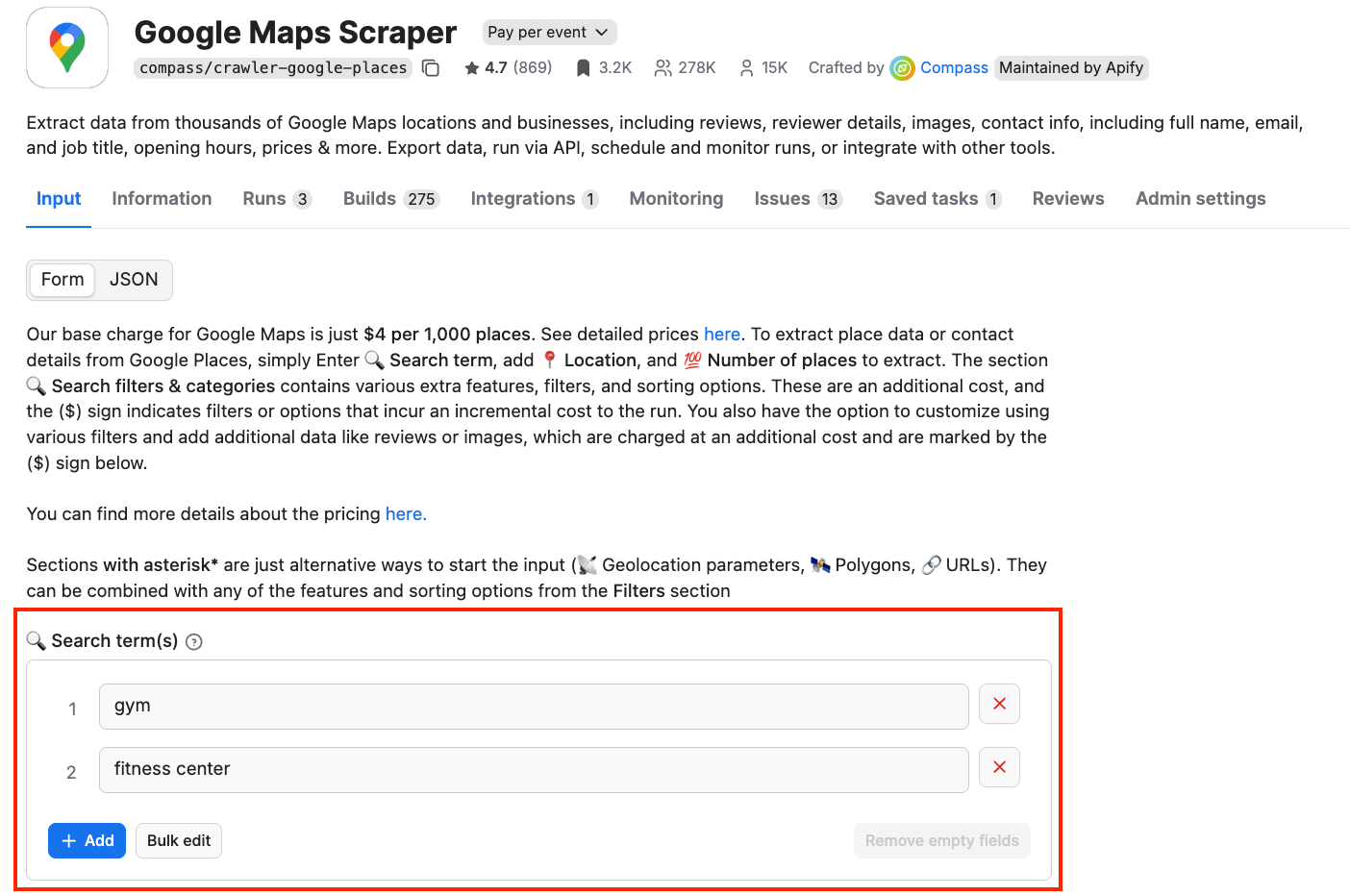This screenshot has width=1350, height=896.
Task: Click the Compass developer avatar icon
Action: (x=902, y=68)
